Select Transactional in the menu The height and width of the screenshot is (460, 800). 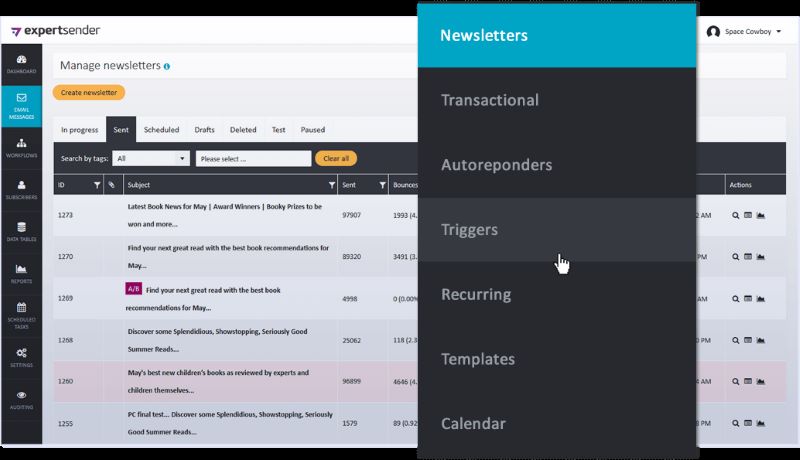(x=557, y=100)
